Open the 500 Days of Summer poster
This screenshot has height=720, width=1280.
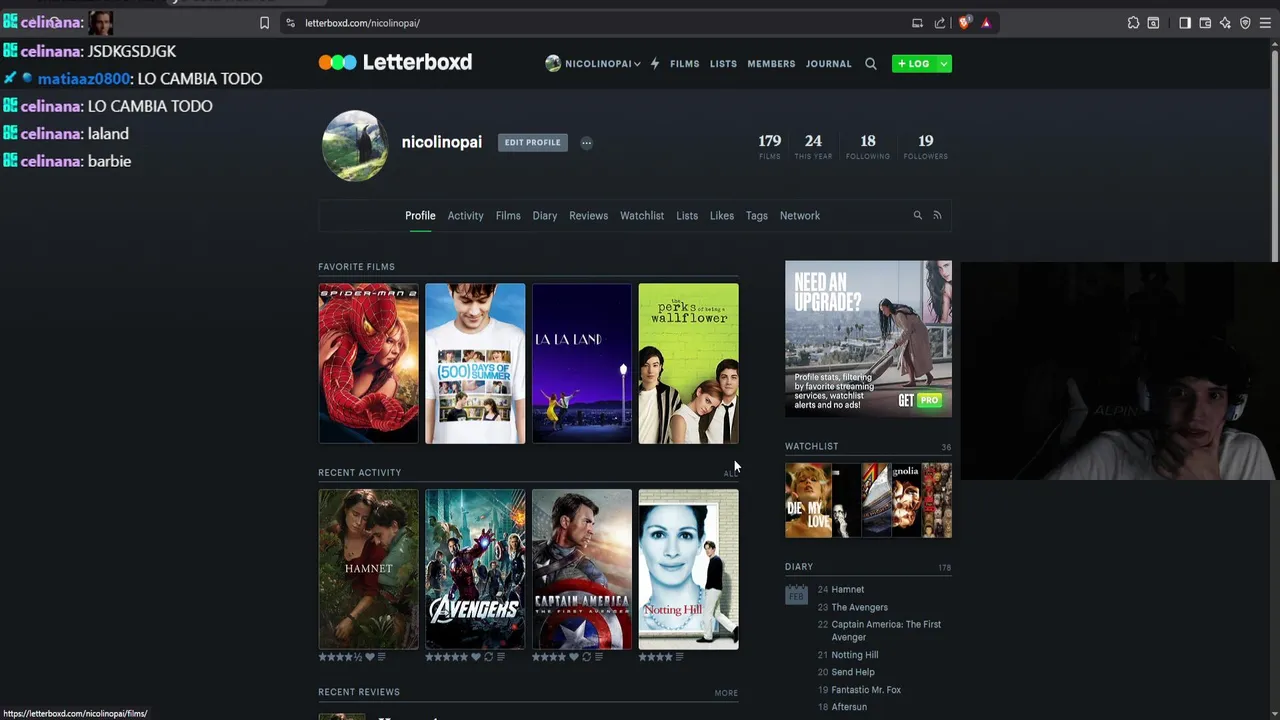point(475,363)
